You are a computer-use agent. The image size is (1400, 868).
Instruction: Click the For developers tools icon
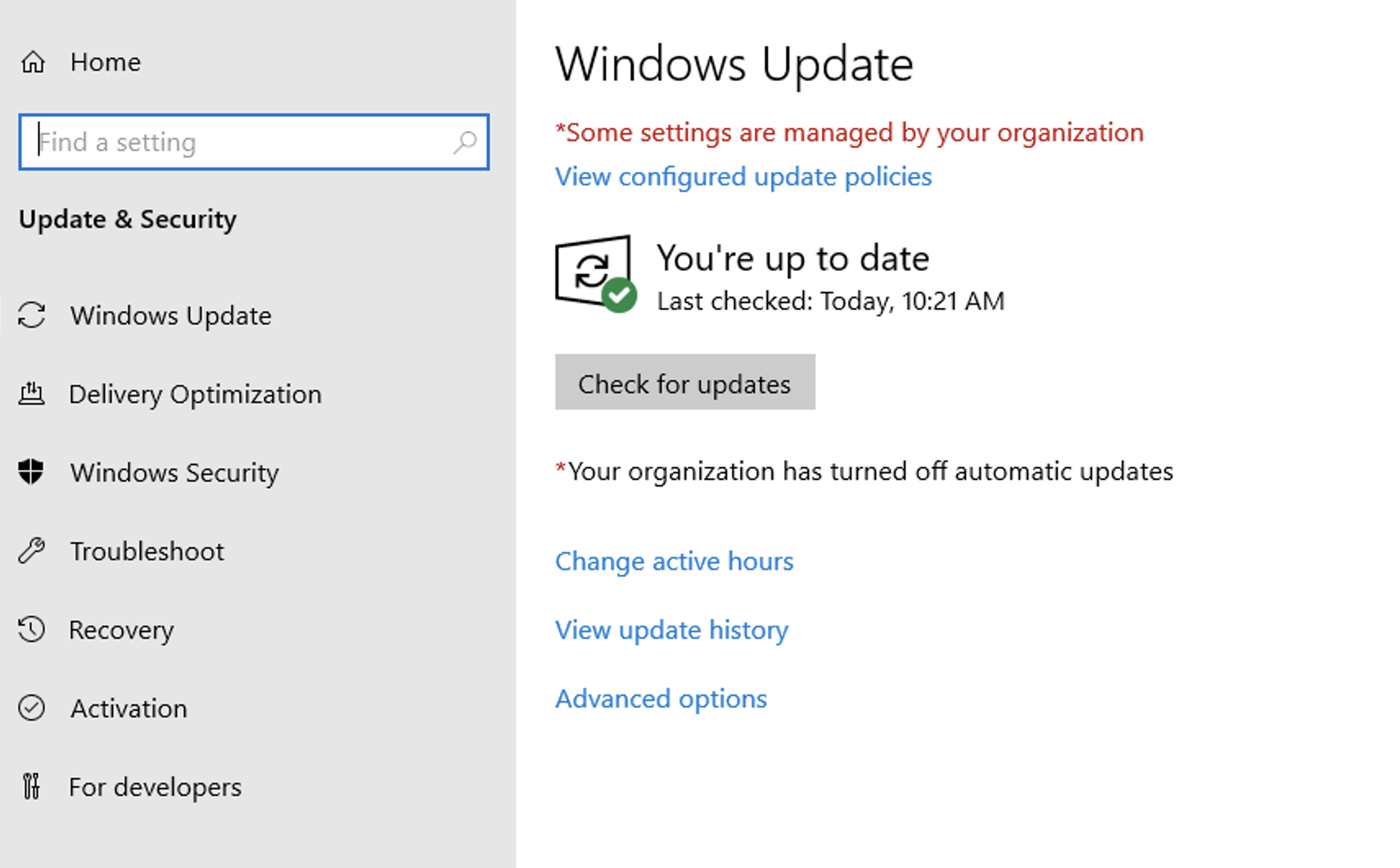[x=31, y=786]
